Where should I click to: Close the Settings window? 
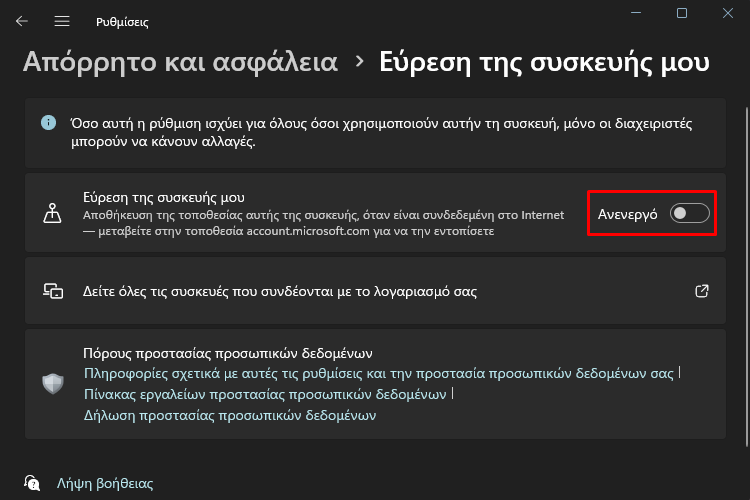[x=728, y=13]
